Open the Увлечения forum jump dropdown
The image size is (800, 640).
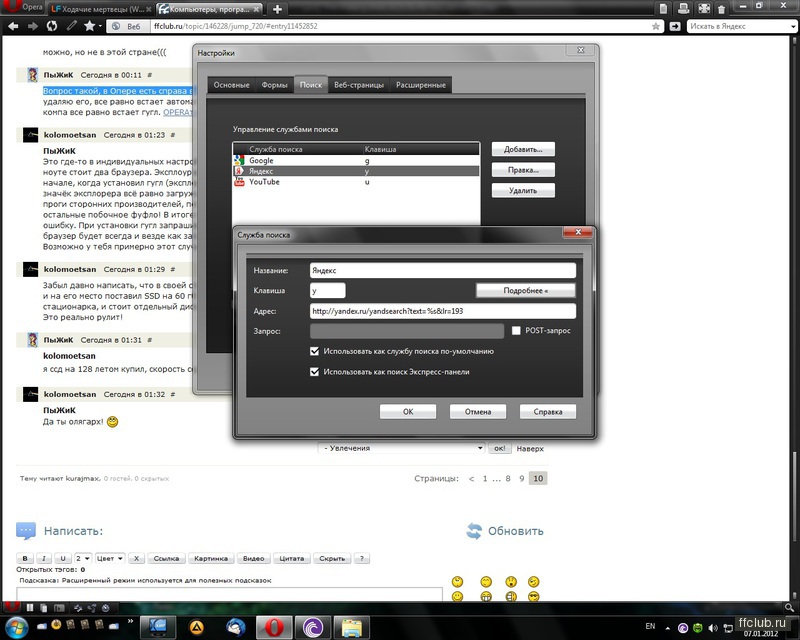coord(401,448)
